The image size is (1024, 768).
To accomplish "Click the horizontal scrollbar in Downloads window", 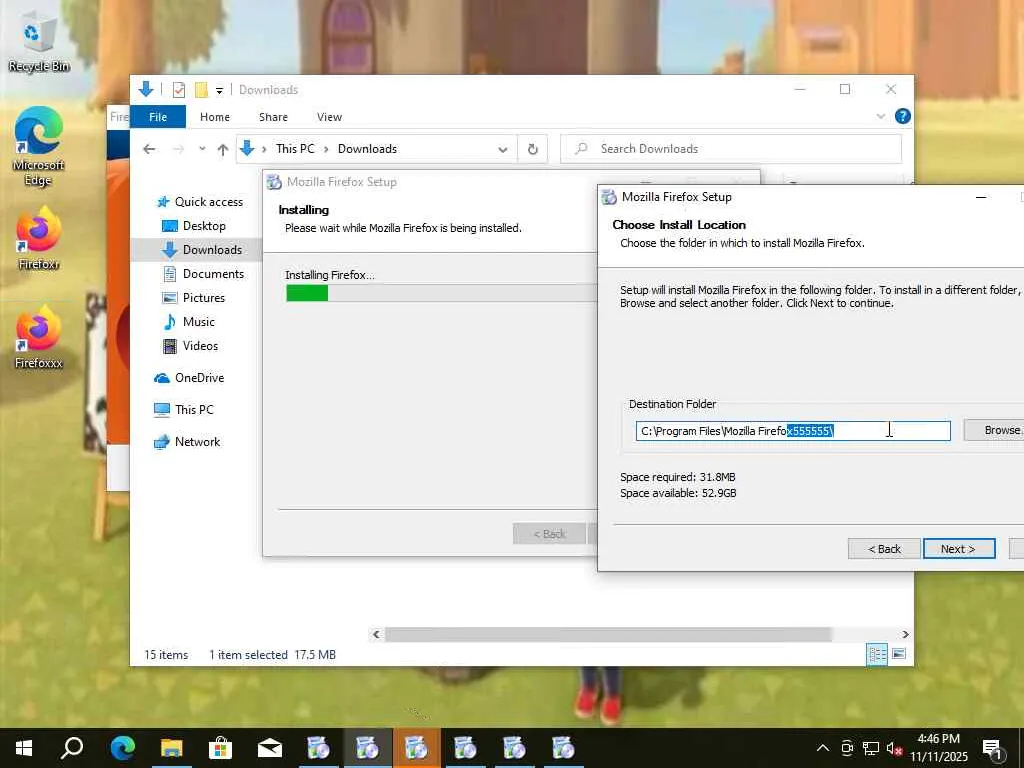I will pos(607,634).
